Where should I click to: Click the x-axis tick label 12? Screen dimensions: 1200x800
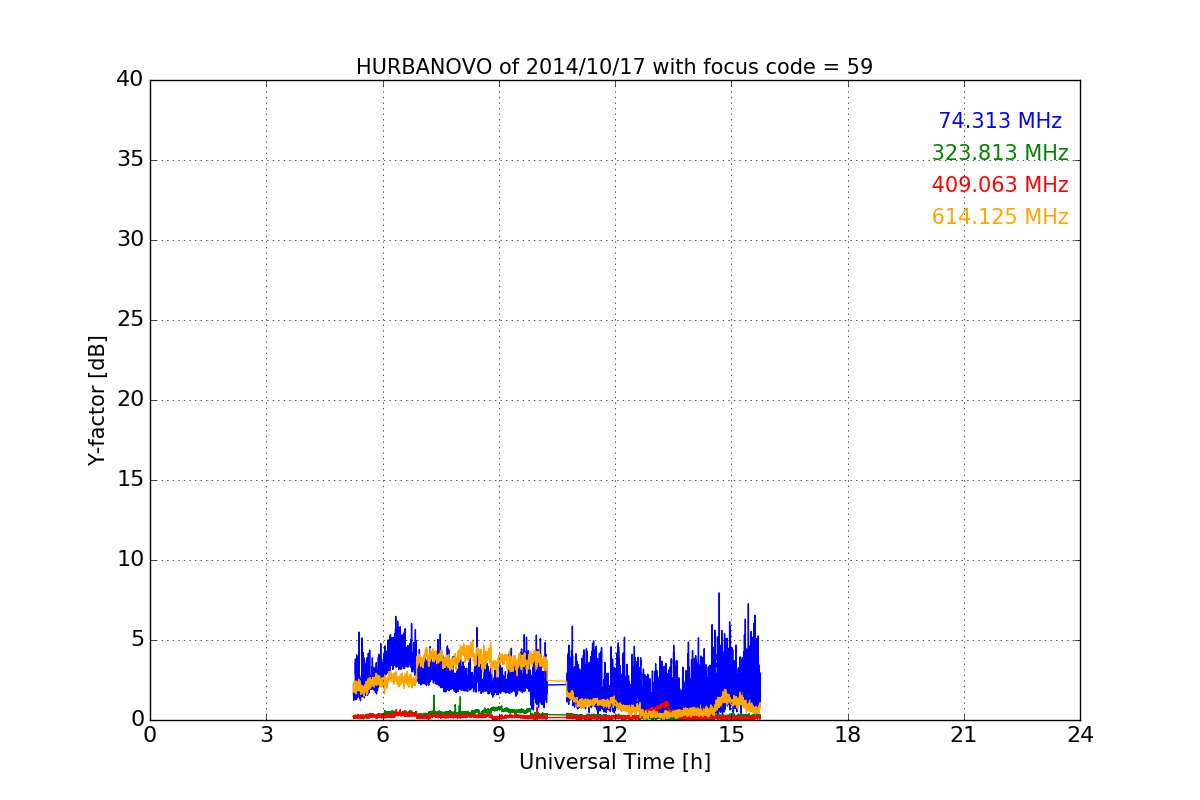pos(615,735)
